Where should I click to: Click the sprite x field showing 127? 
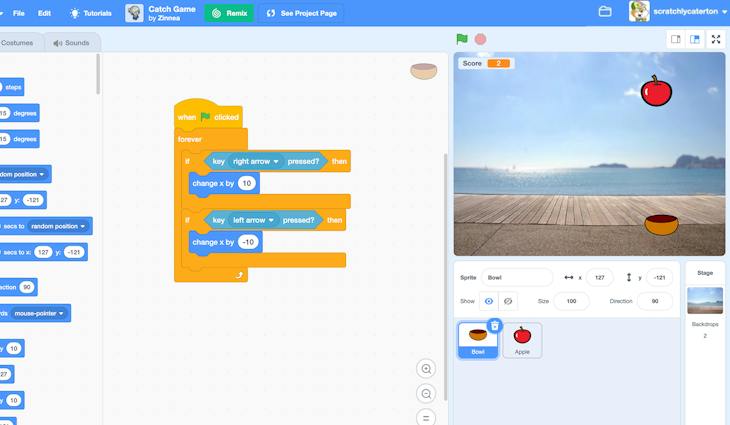[x=600, y=277]
